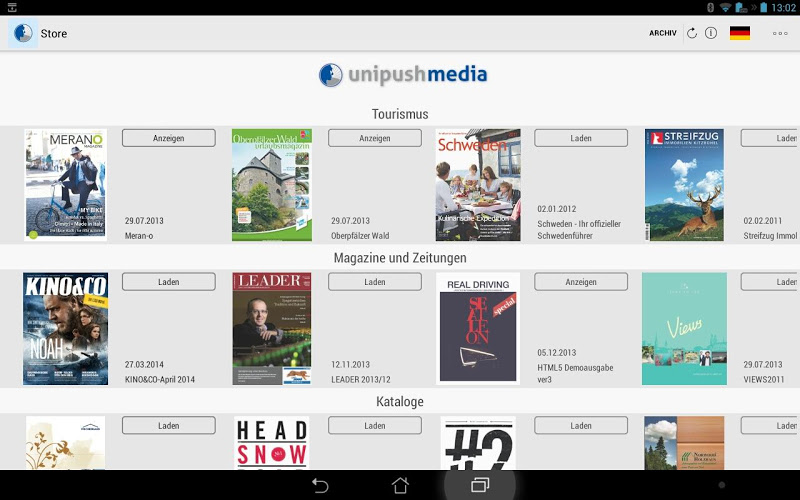This screenshot has width=800, height=500.
Task: Open the Streifzug deer cover
Action: (x=684, y=185)
